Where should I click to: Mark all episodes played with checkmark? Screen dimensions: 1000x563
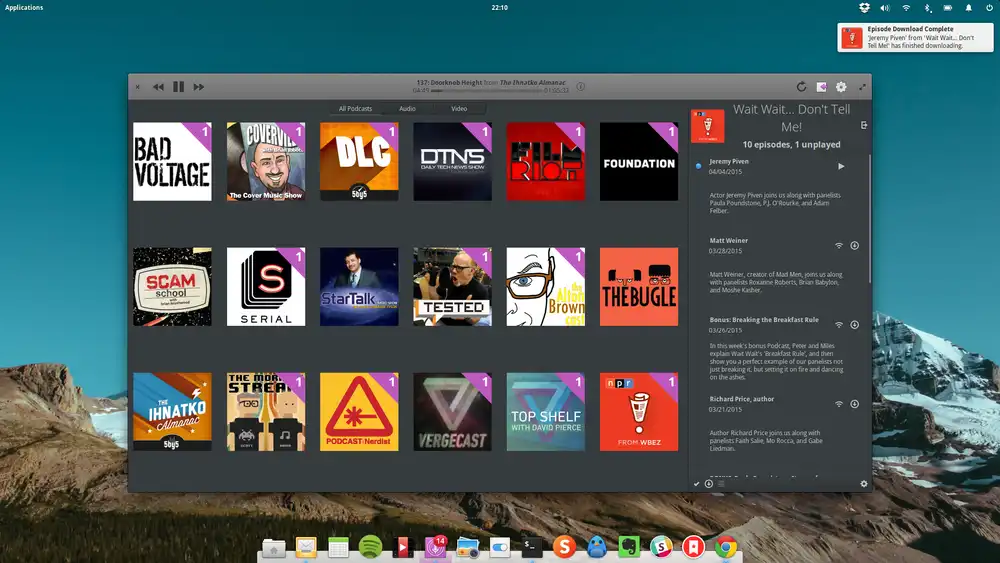click(696, 484)
